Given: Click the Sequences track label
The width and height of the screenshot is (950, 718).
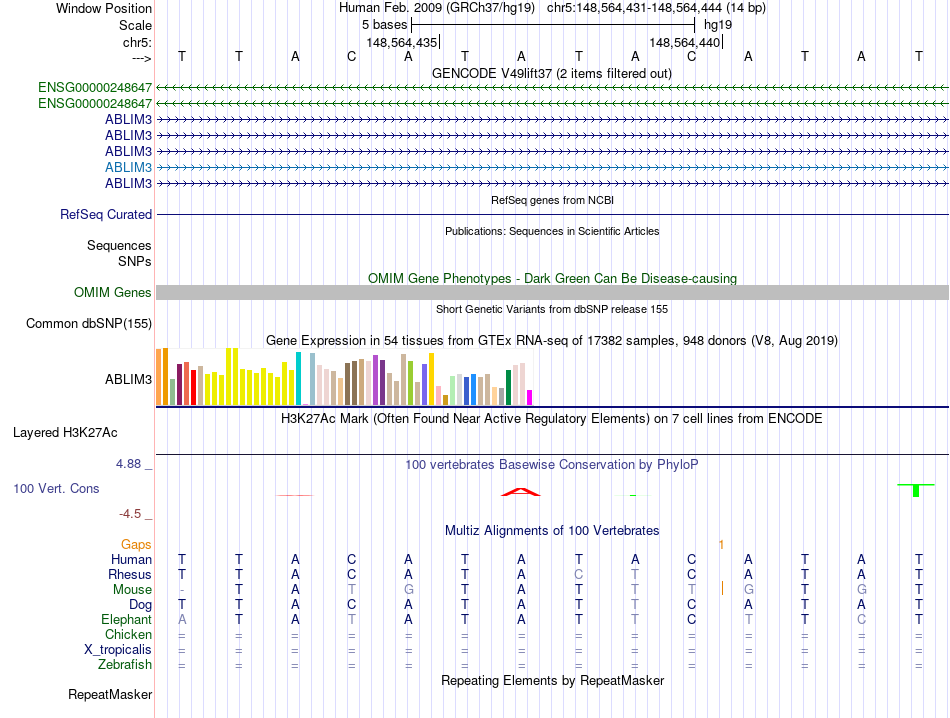Looking at the screenshot, I should point(119,245).
